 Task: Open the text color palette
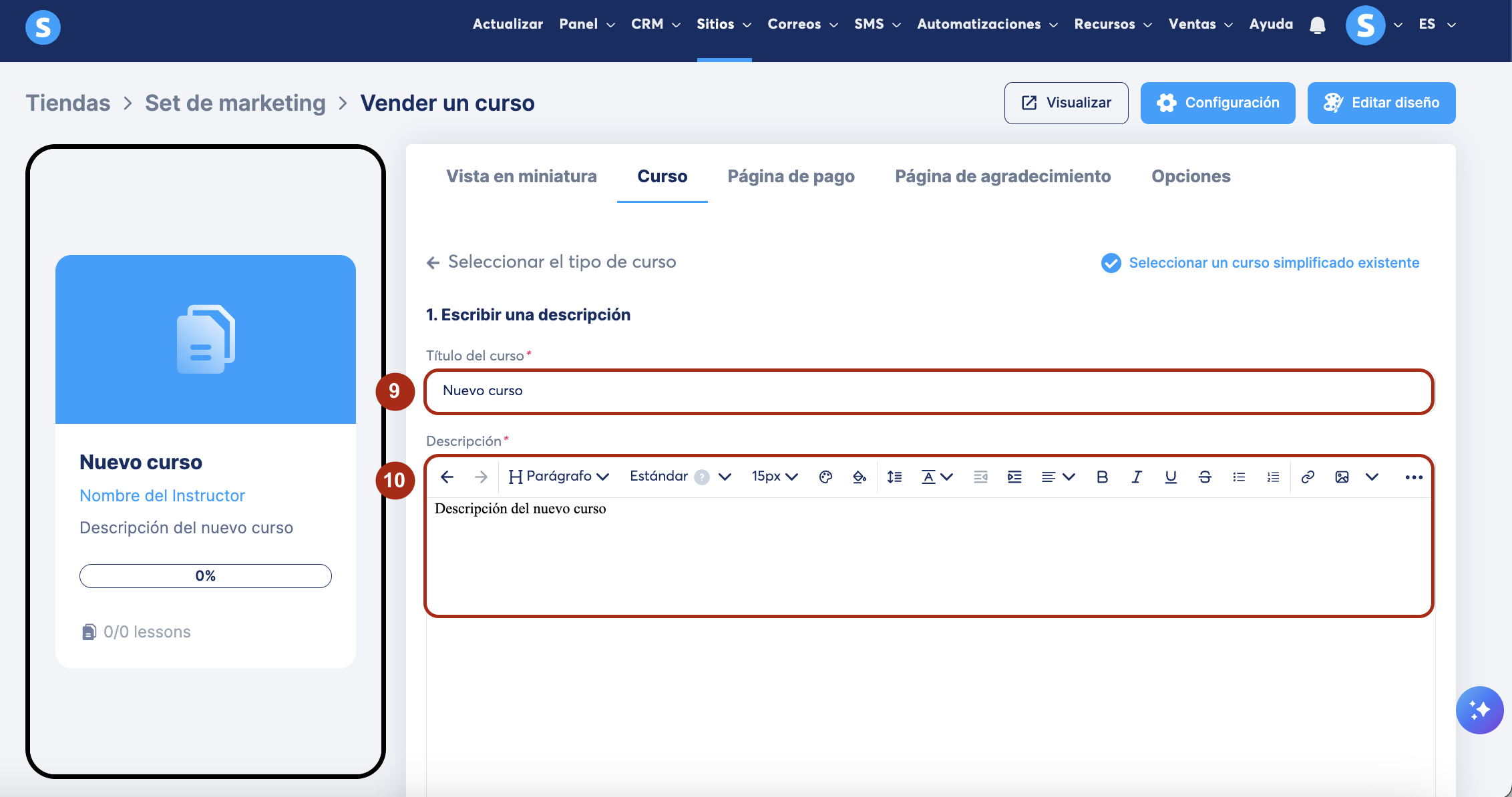tap(825, 477)
